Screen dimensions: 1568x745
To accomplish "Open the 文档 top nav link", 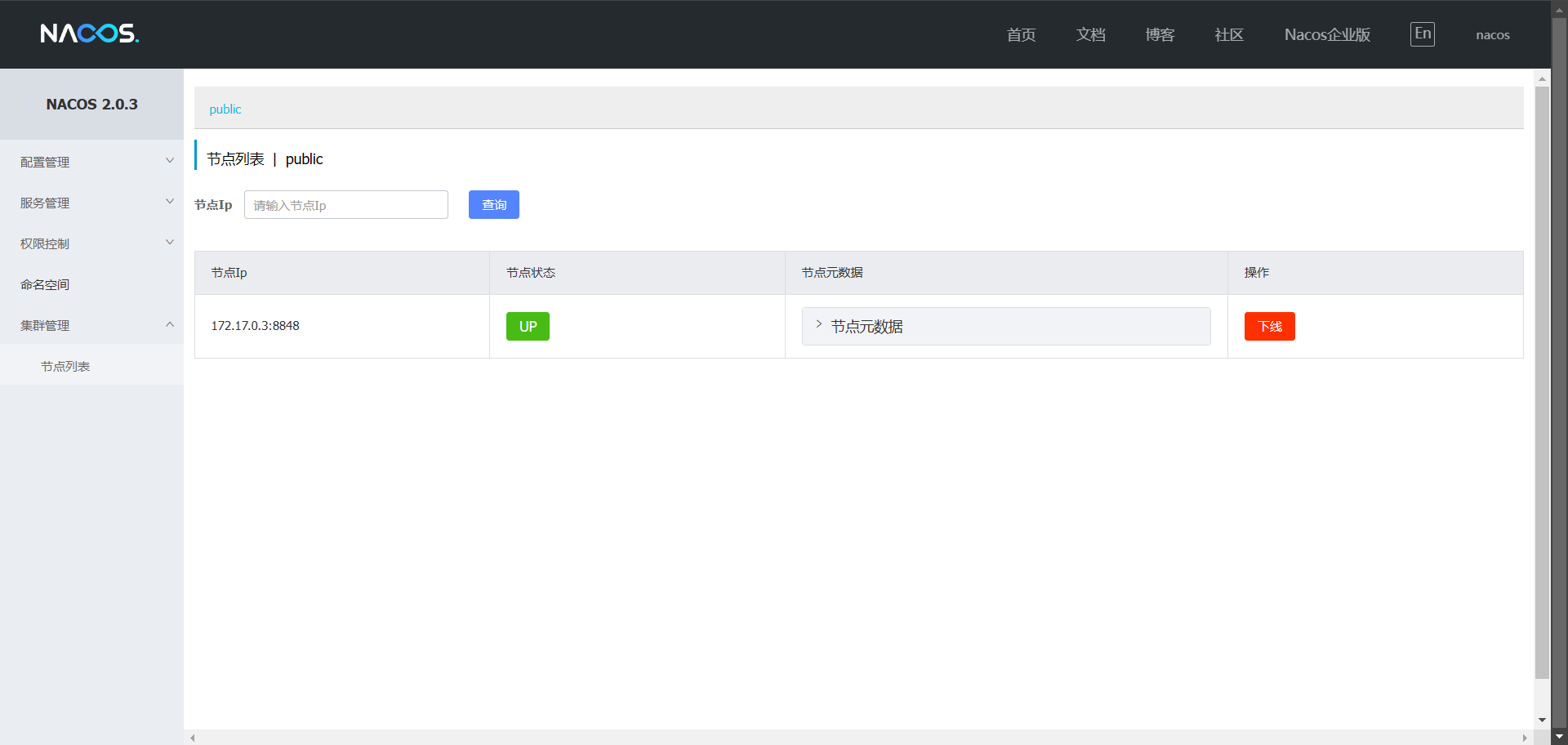I will pyautogui.click(x=1090, y=34).
